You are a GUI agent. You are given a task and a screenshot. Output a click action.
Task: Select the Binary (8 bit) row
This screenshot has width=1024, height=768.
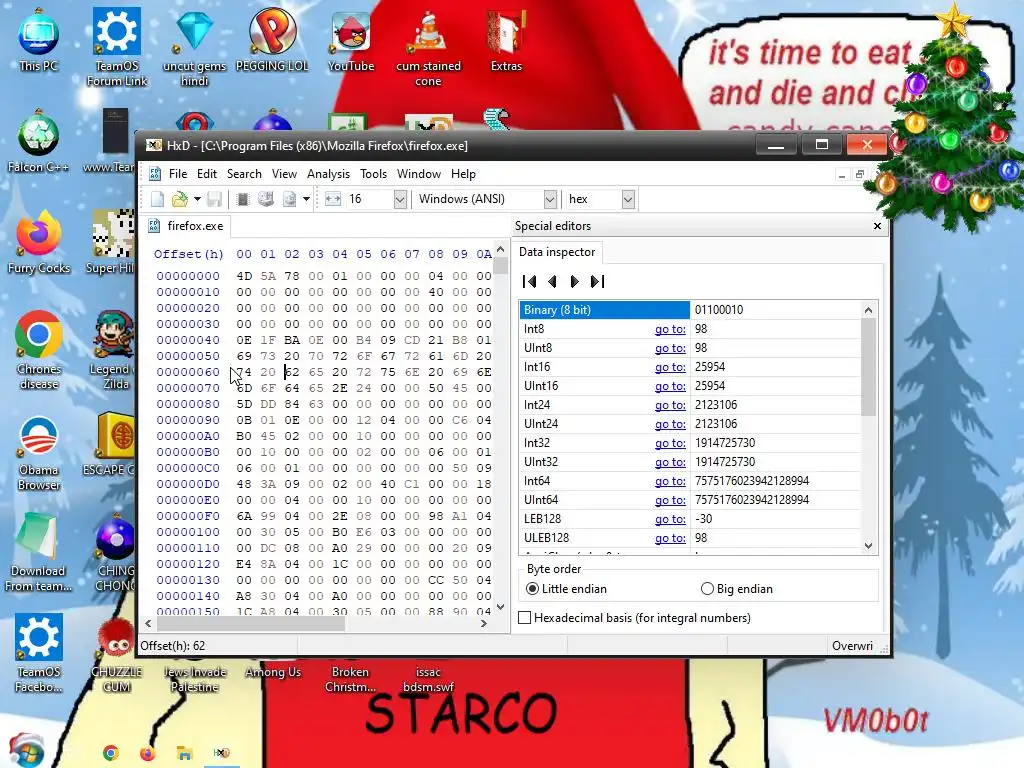690,310
